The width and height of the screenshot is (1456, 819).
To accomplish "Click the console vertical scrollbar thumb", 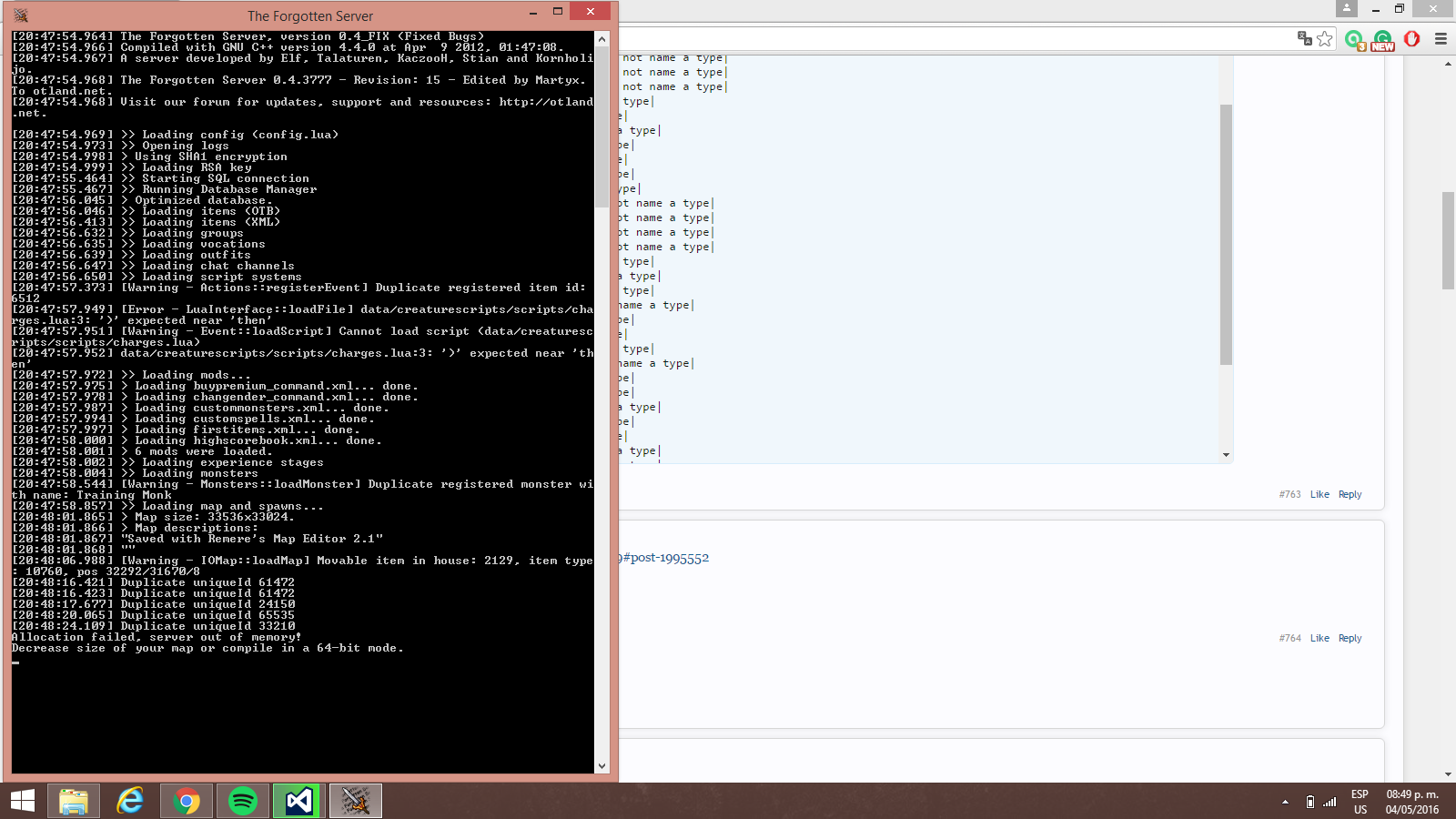I will point(602,127).
